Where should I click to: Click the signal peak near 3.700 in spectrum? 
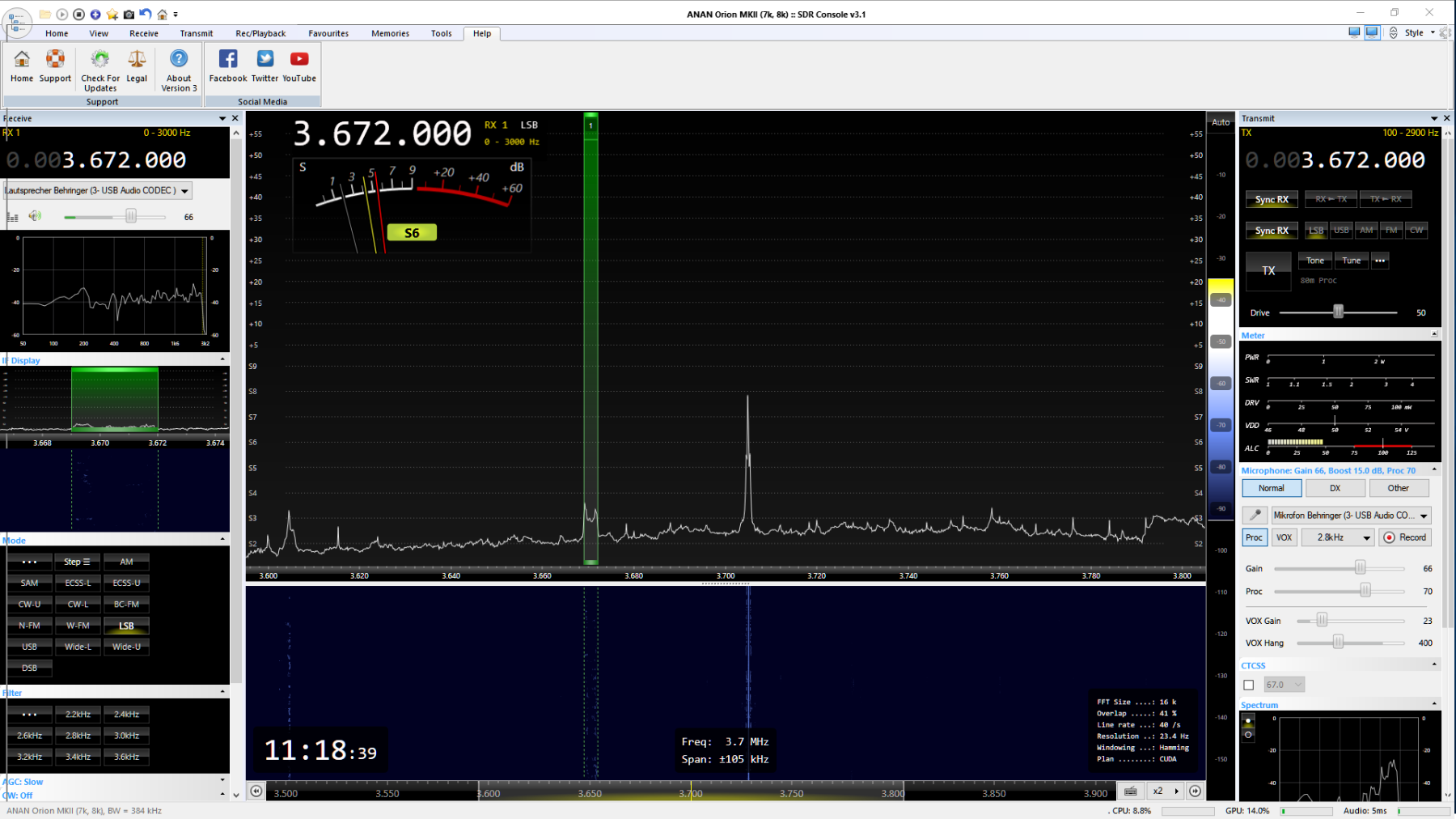point(747,461)
